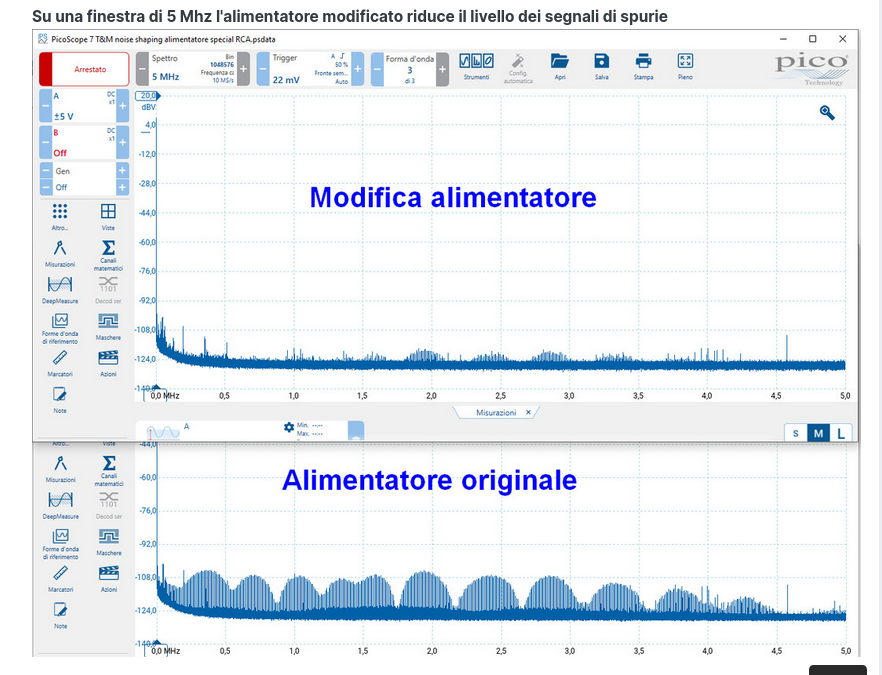This screenshot has height=675, width=882.
Task: Decrease the Spettro frequency range with minus
Action: coord(142,69)
